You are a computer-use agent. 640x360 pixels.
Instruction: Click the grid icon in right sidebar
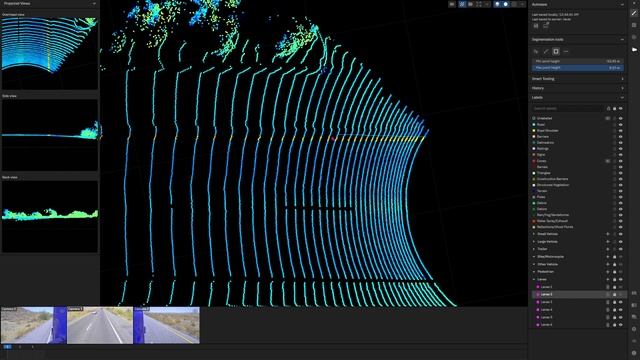click(634, 25)
